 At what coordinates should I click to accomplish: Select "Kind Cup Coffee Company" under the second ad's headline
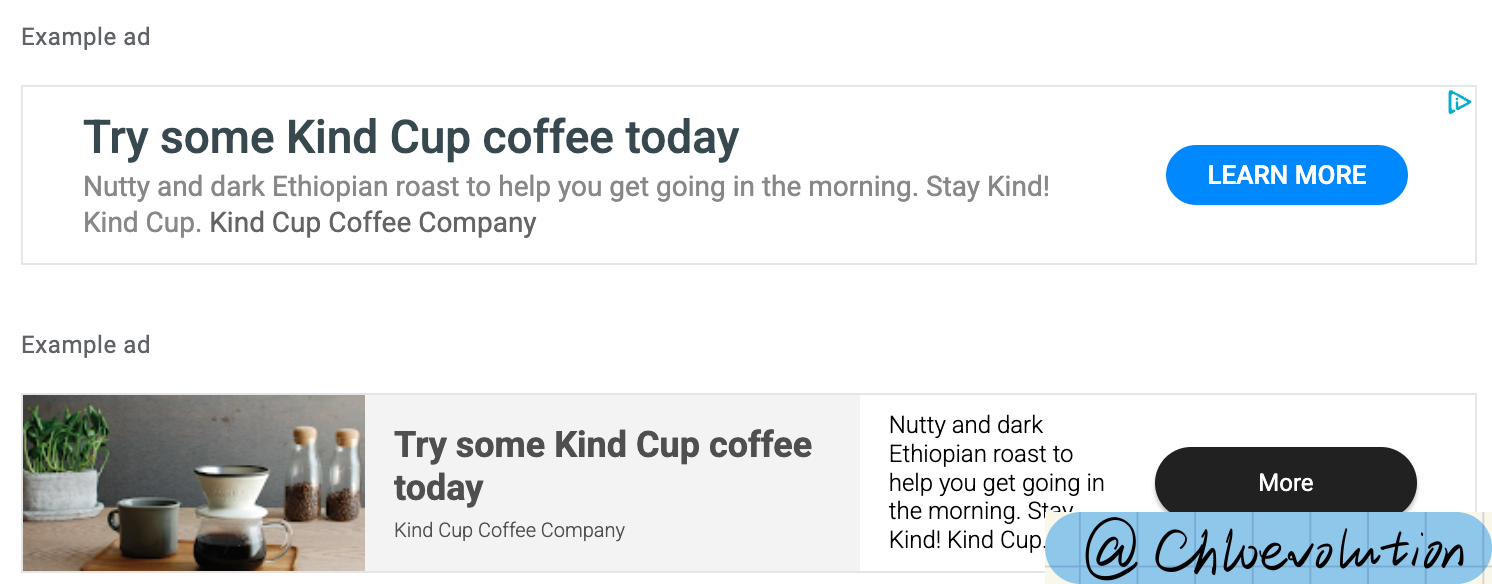click(x=509, y=530)
